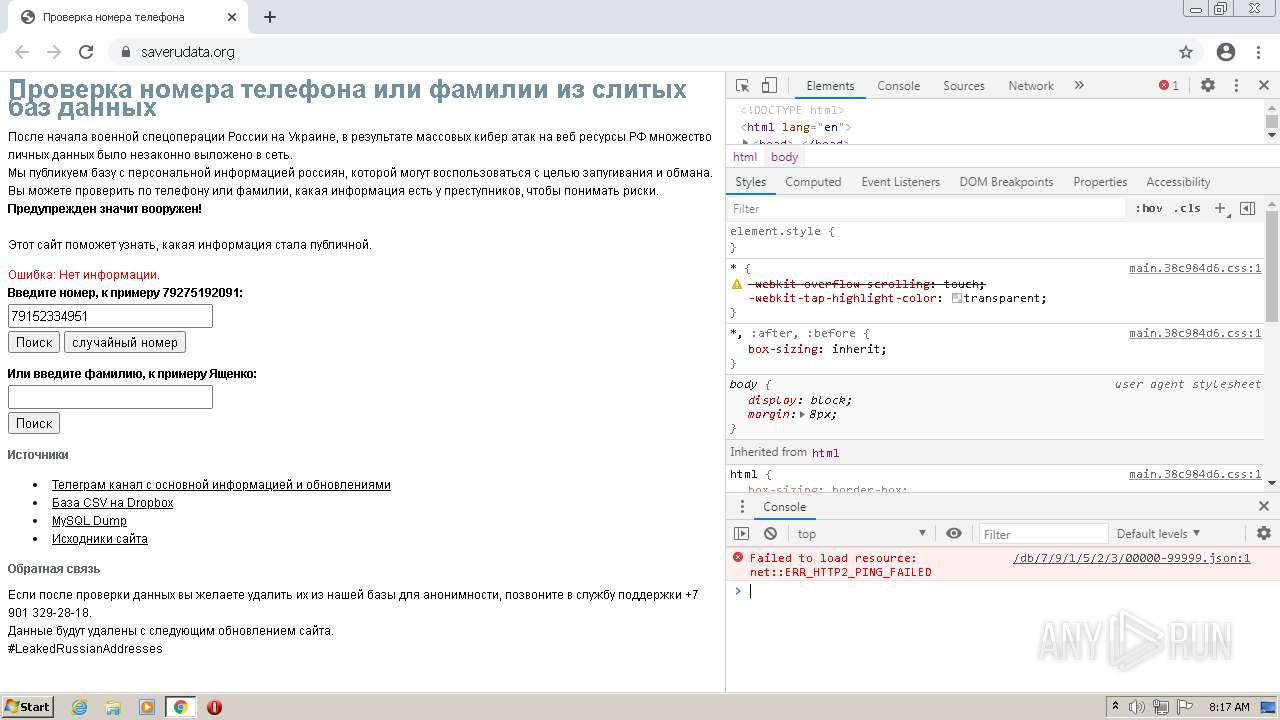Screen dimensions: 1280x720
Task: Open drawer three-dot menu beside Console
Action: point(742,507)
